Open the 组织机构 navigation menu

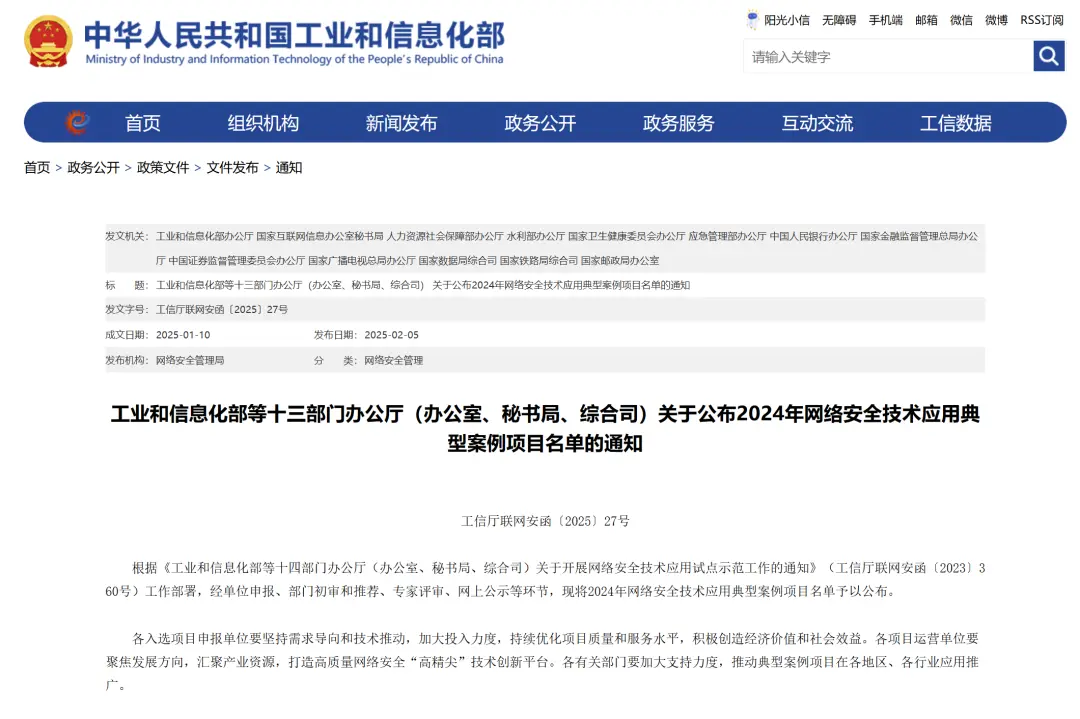pyautogui.click(x=263, y=123)
